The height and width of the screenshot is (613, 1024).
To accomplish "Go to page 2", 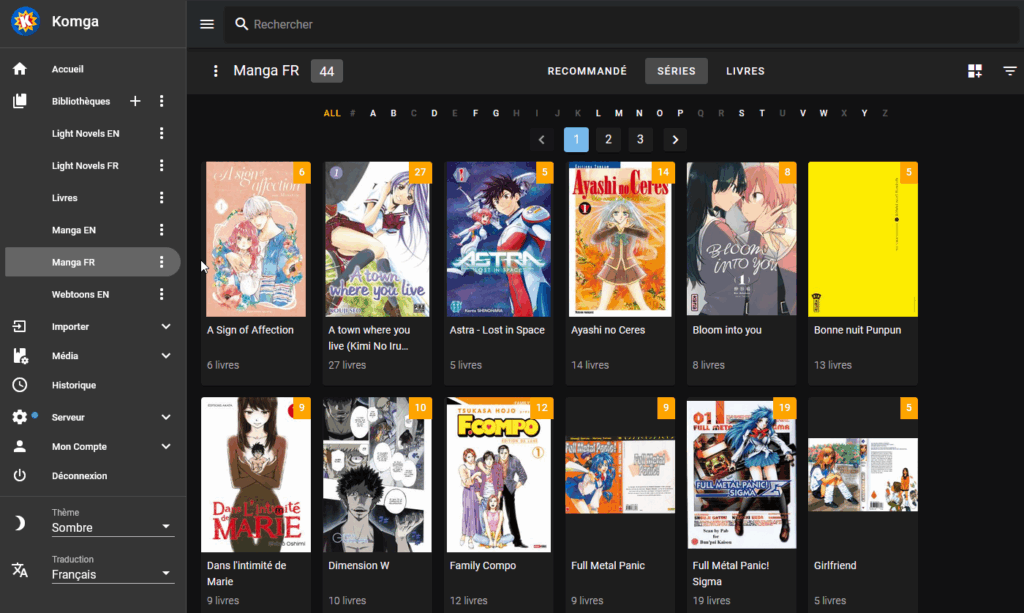I will pos(608,140).
